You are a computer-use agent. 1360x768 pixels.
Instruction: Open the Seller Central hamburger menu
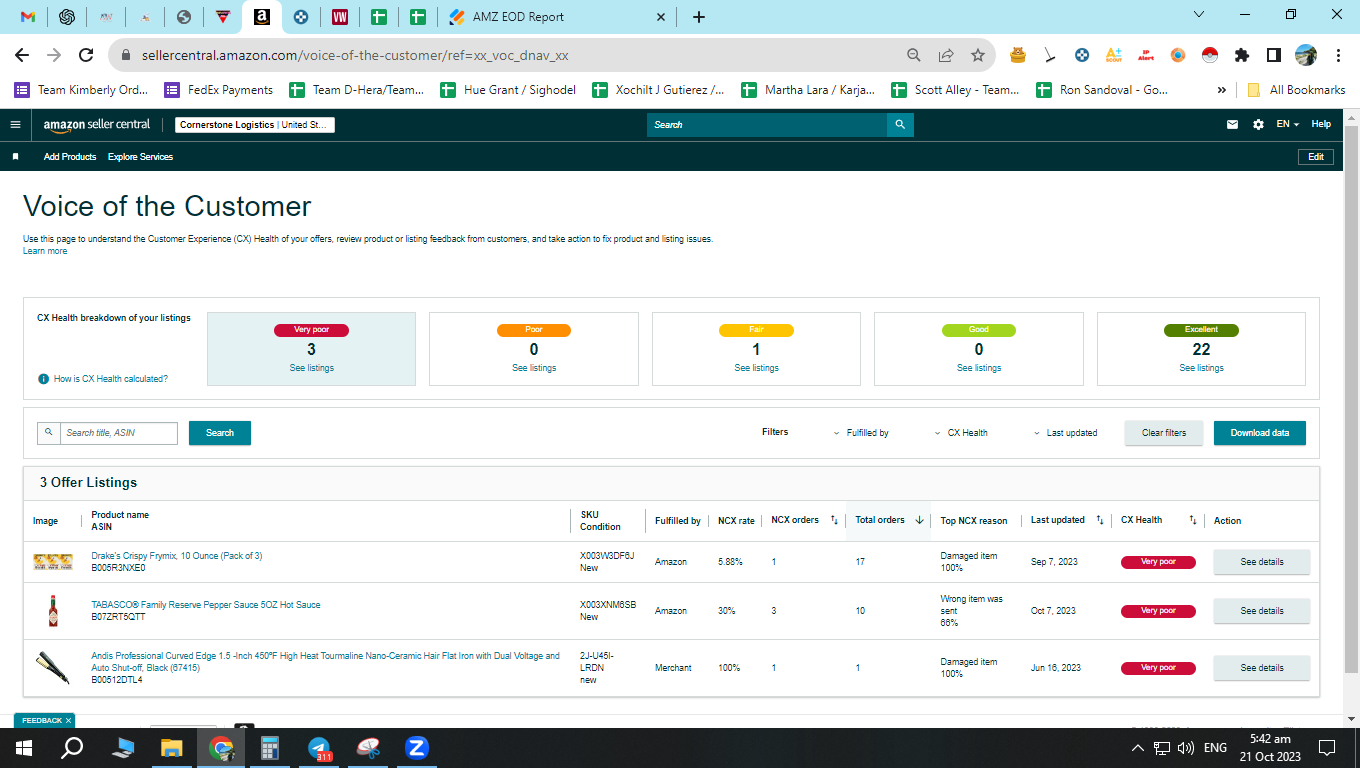[x=15, y=125]
